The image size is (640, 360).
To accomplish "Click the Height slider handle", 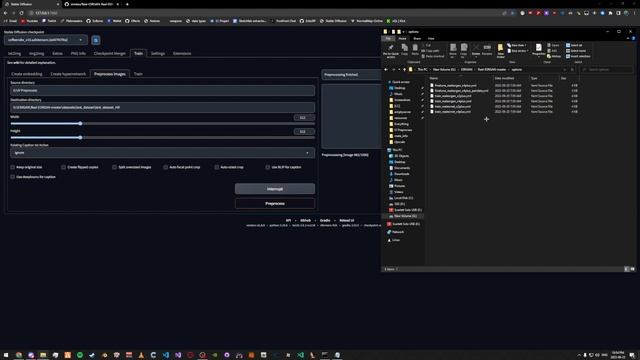I will (80, 138).
